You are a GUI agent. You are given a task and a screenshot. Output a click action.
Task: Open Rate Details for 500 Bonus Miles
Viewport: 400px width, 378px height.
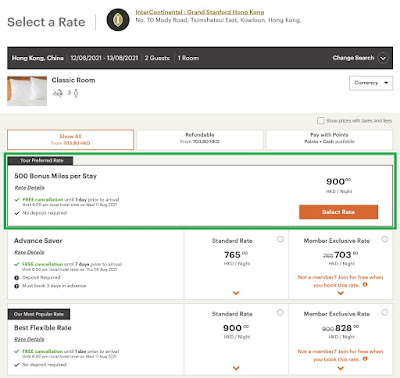coord(29,188)
